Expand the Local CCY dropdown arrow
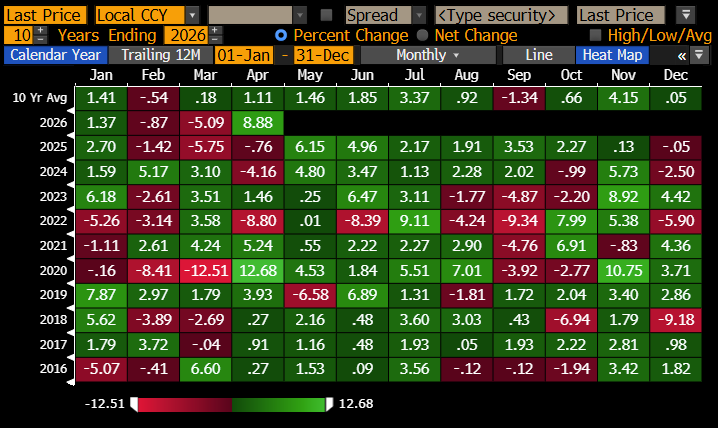The image size is (718, 428). click(x=192, y=15)
